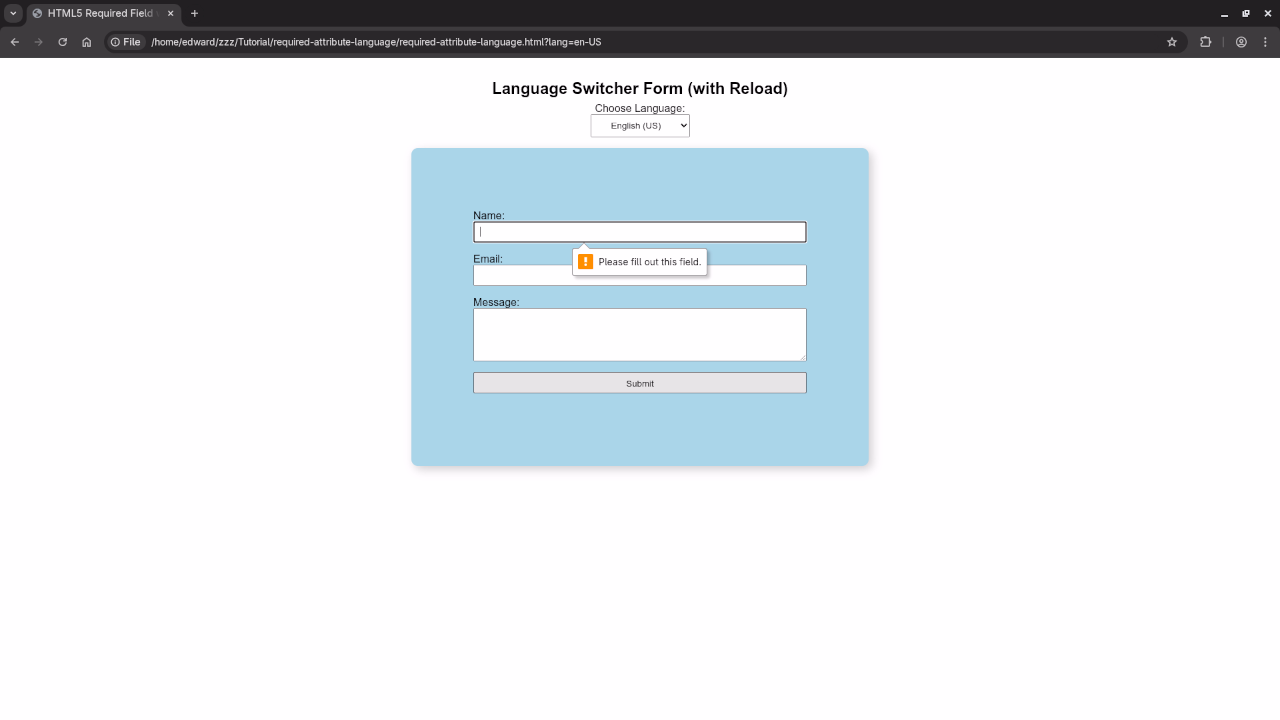Image resolution: width=1280 pixels, height=720 pixels.
Task: Click the forward navigation arrow
Action: (38, 42)
